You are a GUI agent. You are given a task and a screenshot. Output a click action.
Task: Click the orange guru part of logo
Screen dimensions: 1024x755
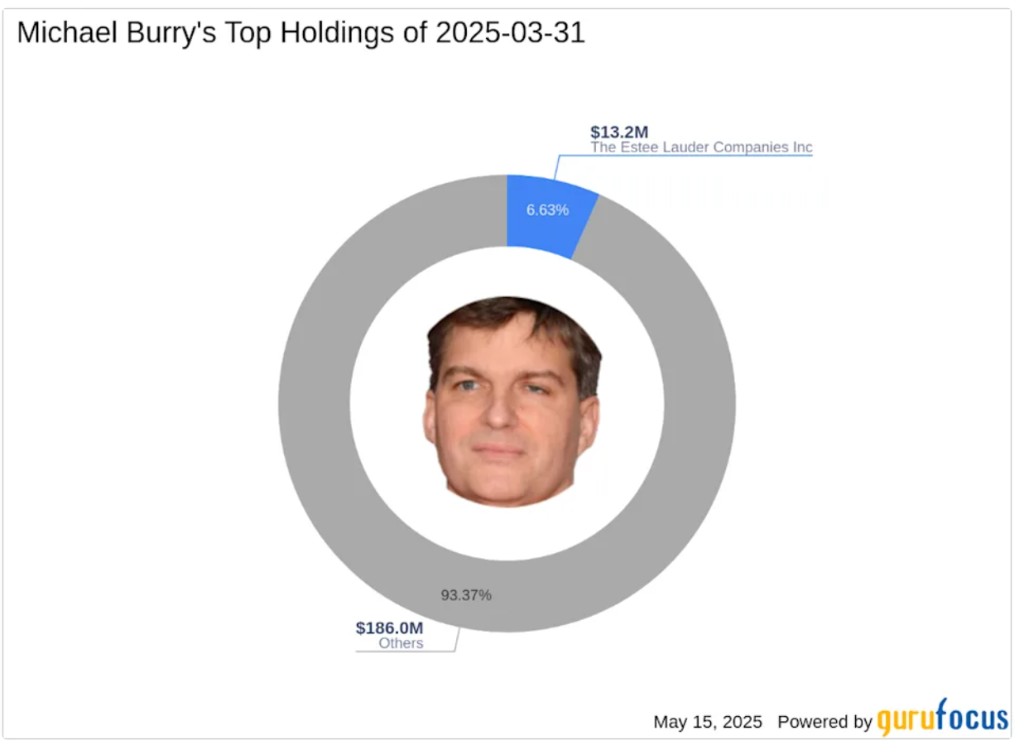tap(905, 720)
